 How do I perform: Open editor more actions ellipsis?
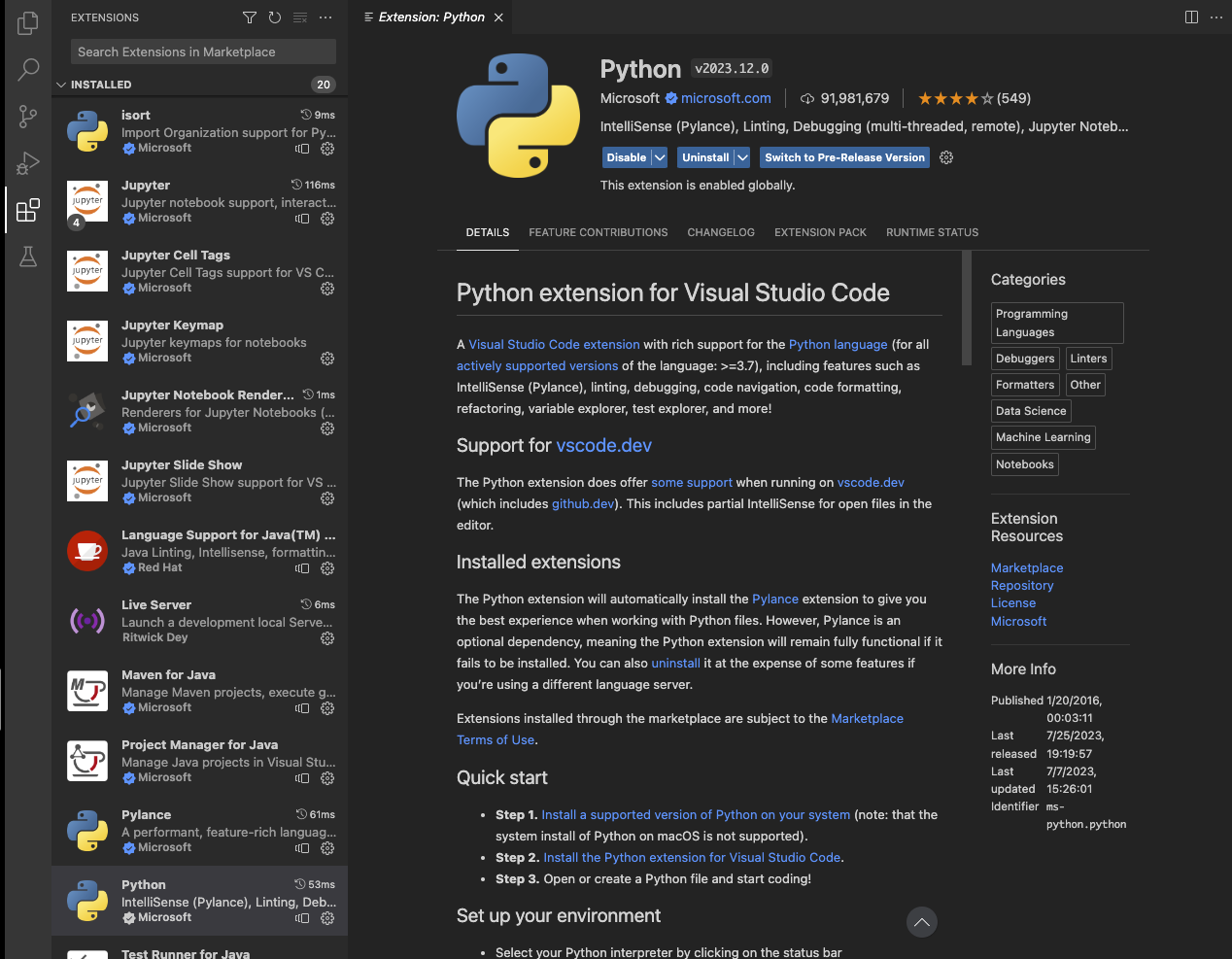(x=1216, y=17)
